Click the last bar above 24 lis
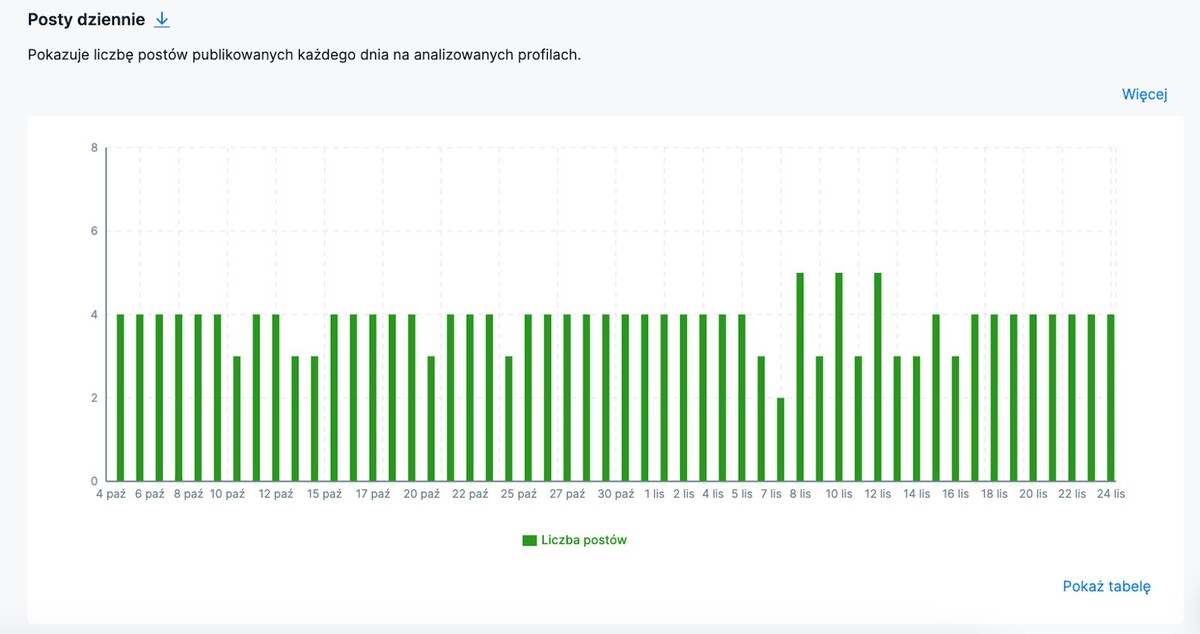1200x634 pixels. click(x=1110, y=395)
